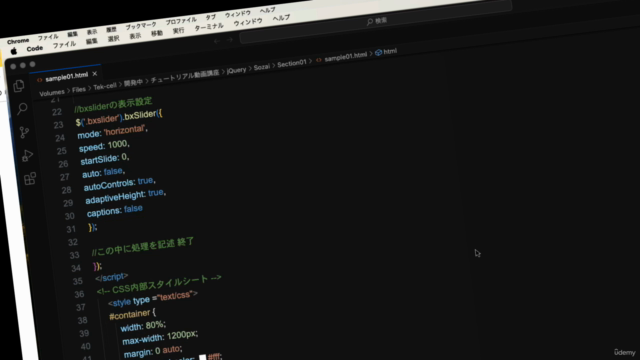Open 履歴 in the Chrome menu bar

(111, 29)
